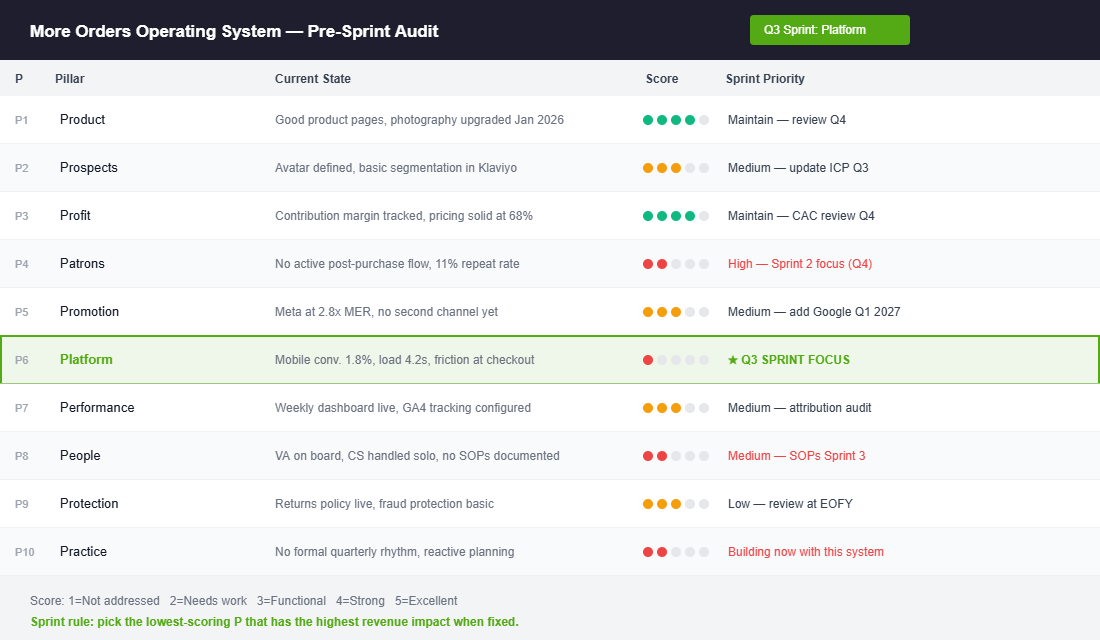Click the P2 row number

(x=22, y=168)
